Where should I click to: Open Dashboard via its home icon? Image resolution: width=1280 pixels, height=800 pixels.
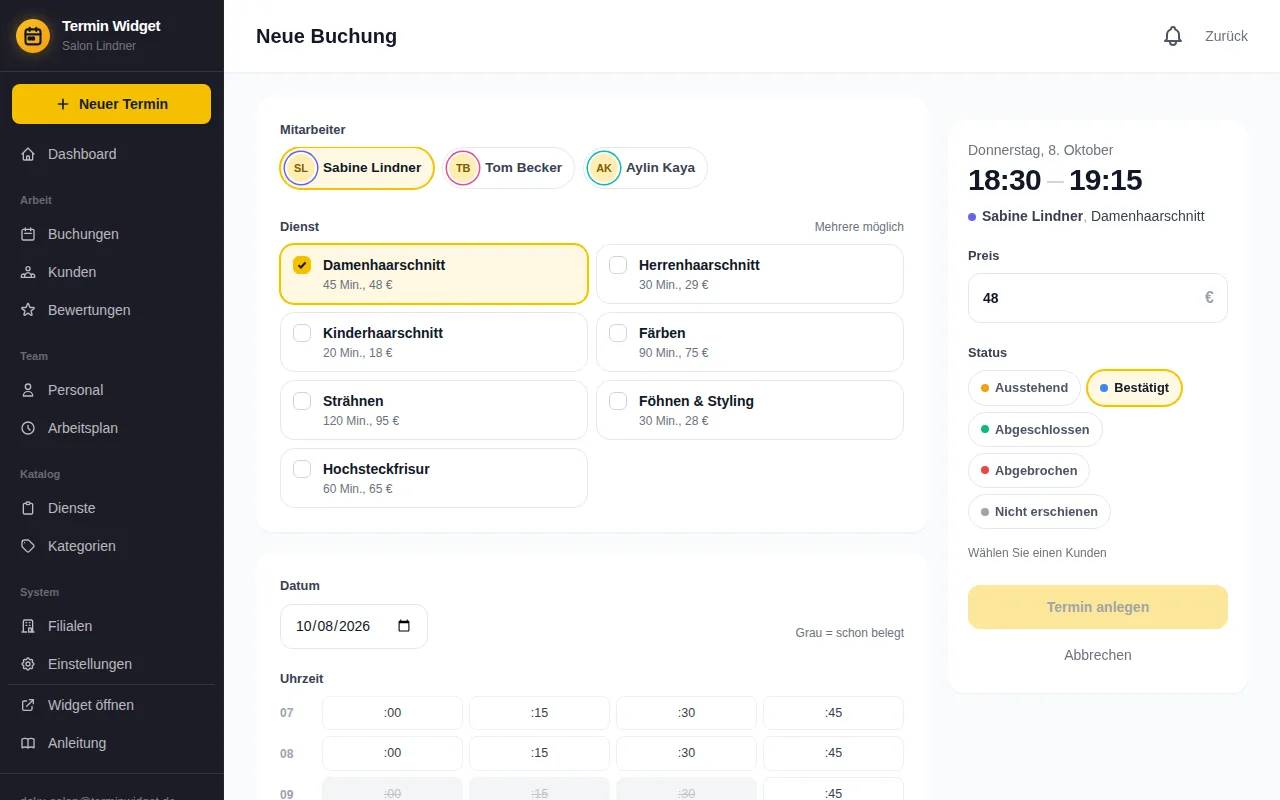(28, 154)
